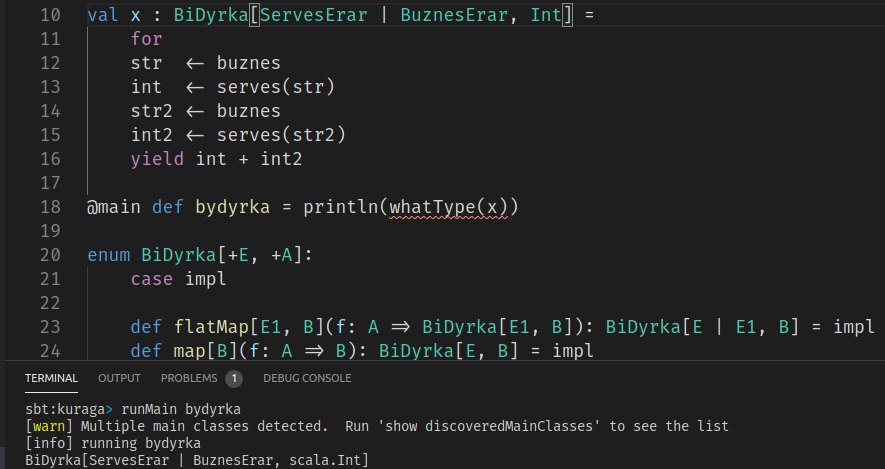Viewport: 885px width, 469px height.
Task: Click '[info] running bydyrka' terminal line
Action: click(x=113, y=443)
